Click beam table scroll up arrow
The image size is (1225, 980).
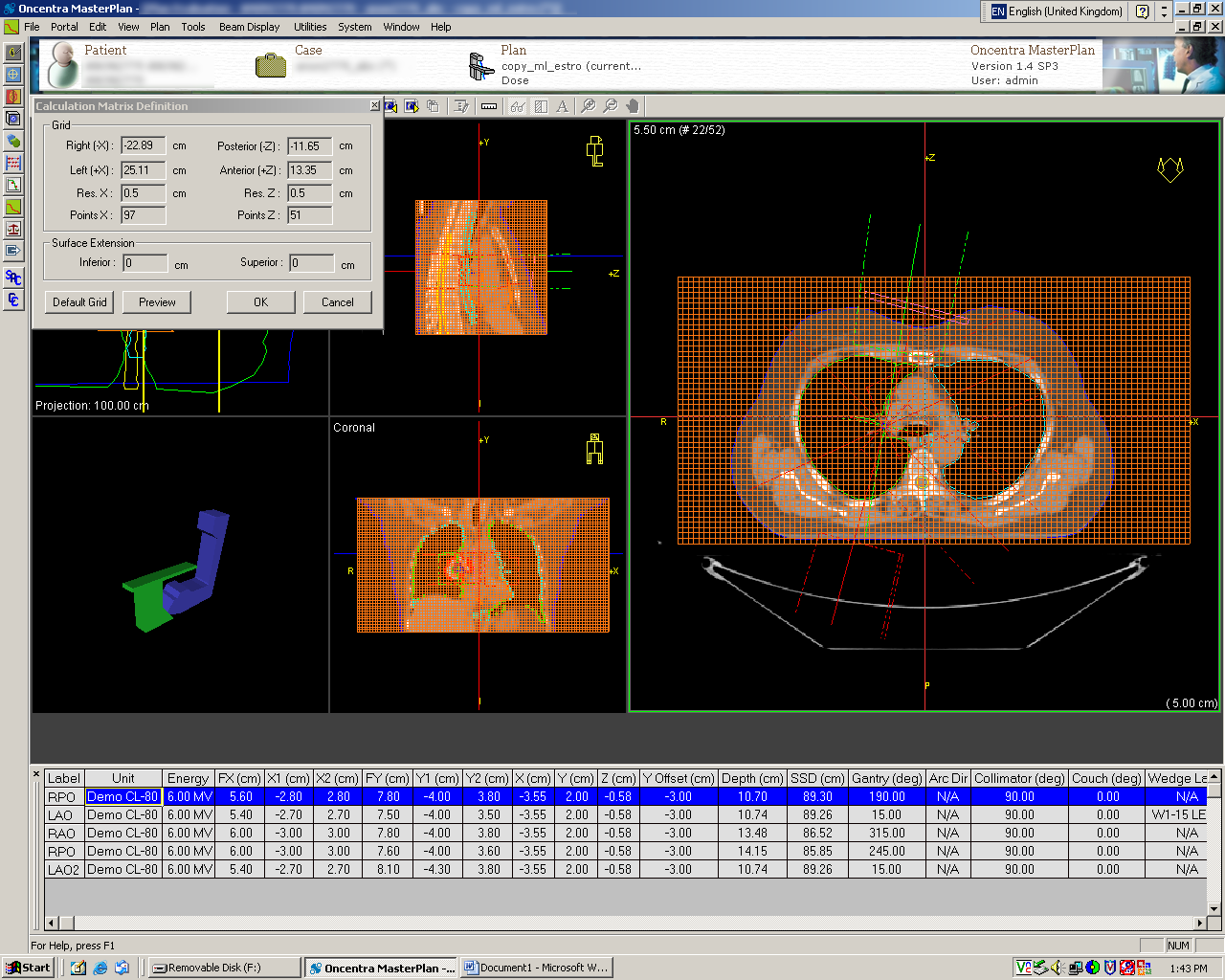point(1214,777)
